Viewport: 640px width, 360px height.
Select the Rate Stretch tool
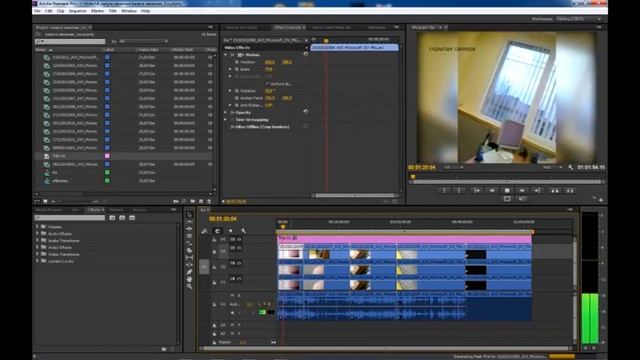point(189,243)
